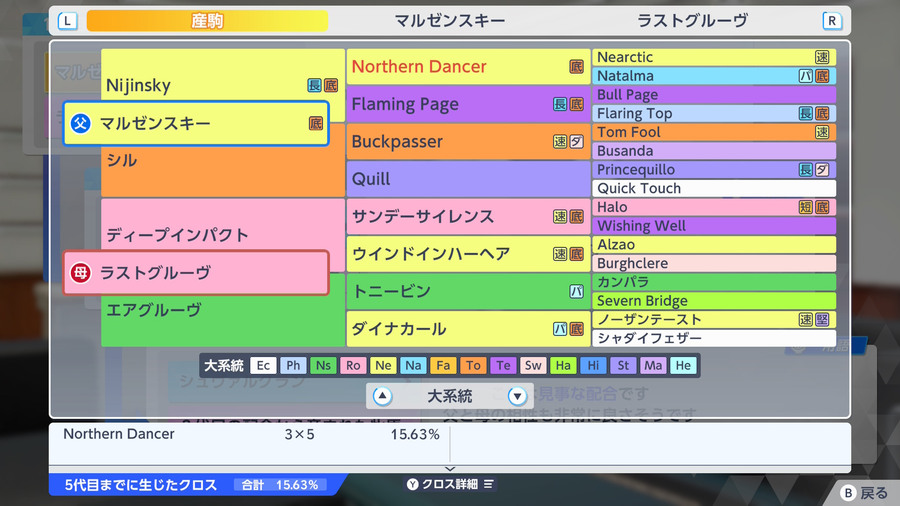Select トニービン pedigree cell

468,291
